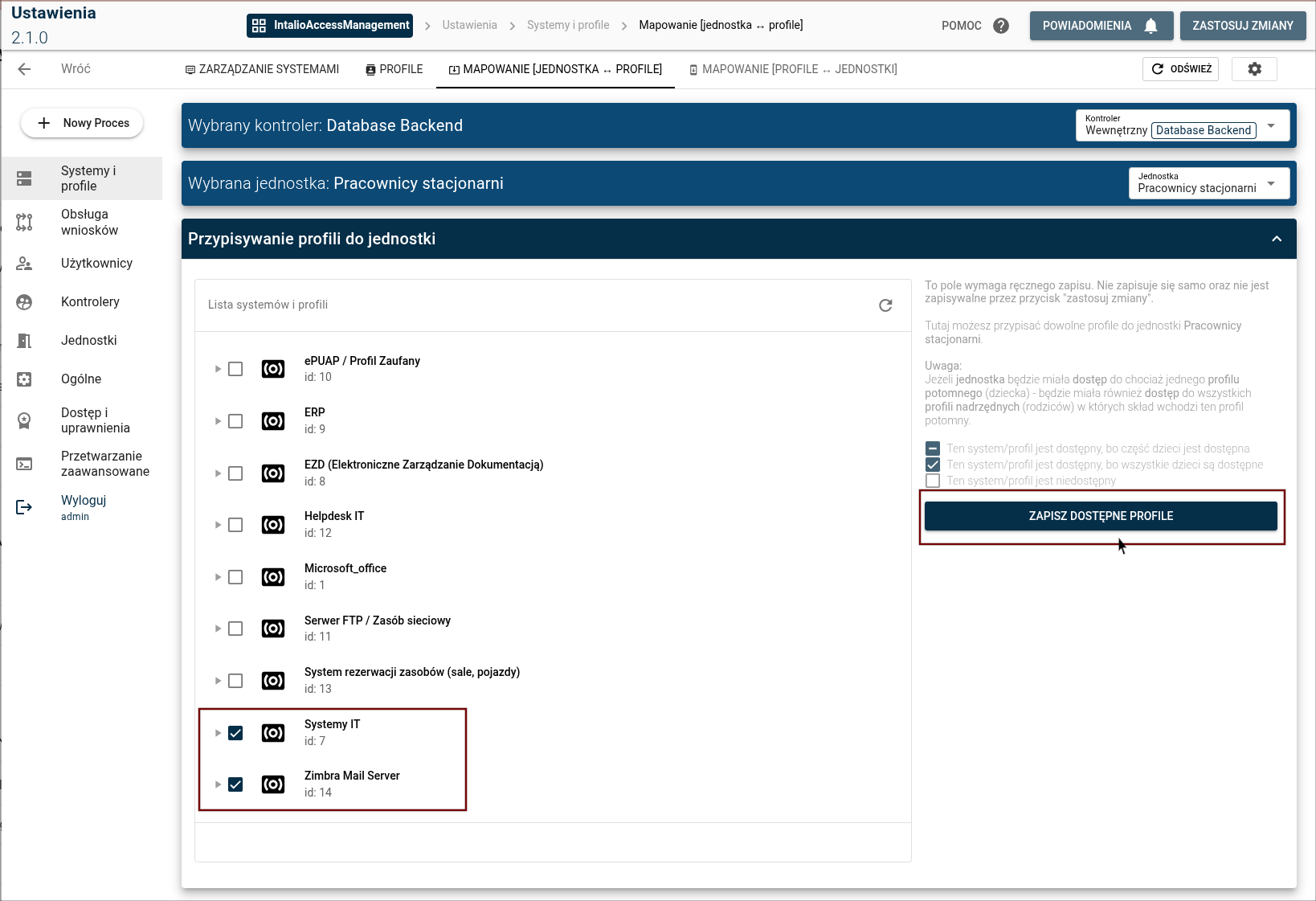Click the Ogólne sidebar icon
This screenshot has width=1316, height=901.
coord(24,379)
